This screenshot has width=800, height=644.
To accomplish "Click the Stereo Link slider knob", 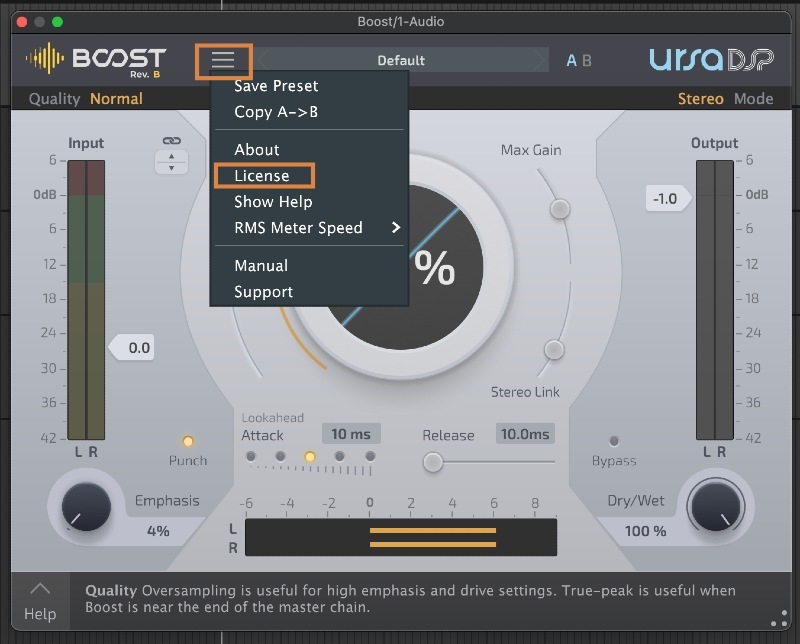I will [x=554, y=350].
